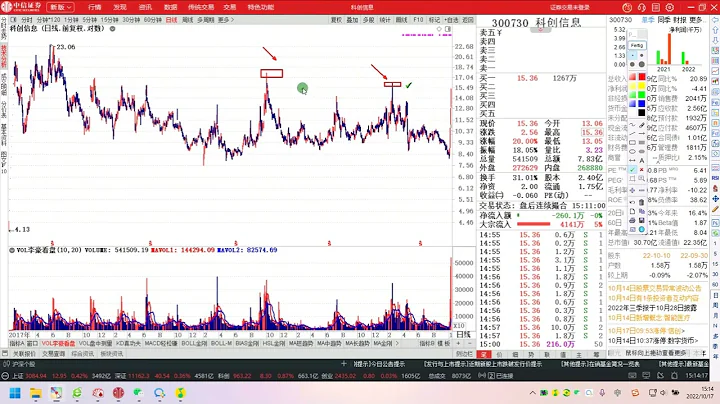Select the MACD轻松赚 indicator tab
This screenshot has height=404, width=720.
point(161,343)
